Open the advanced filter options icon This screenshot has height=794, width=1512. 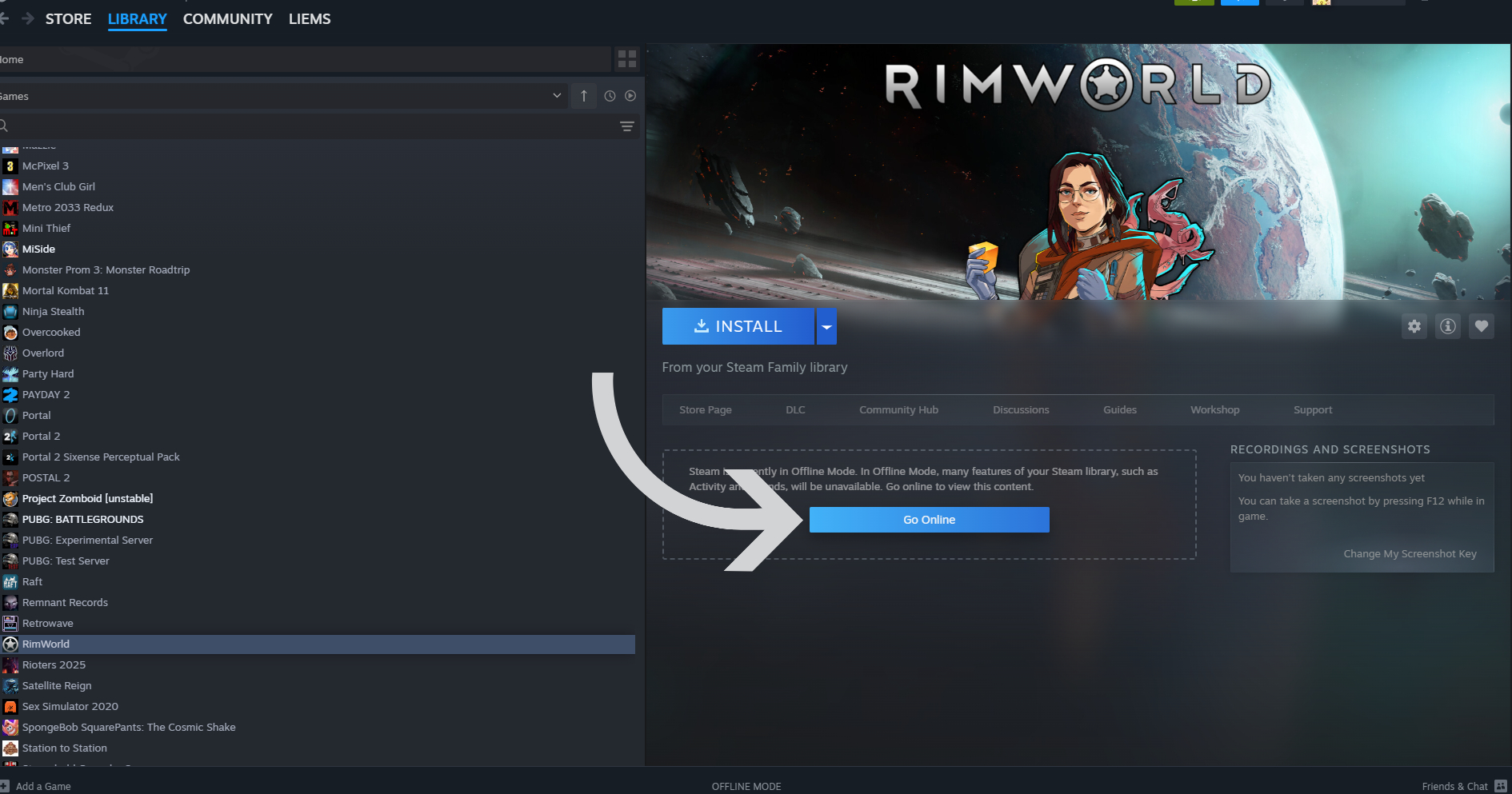click(x=627, y=126)
